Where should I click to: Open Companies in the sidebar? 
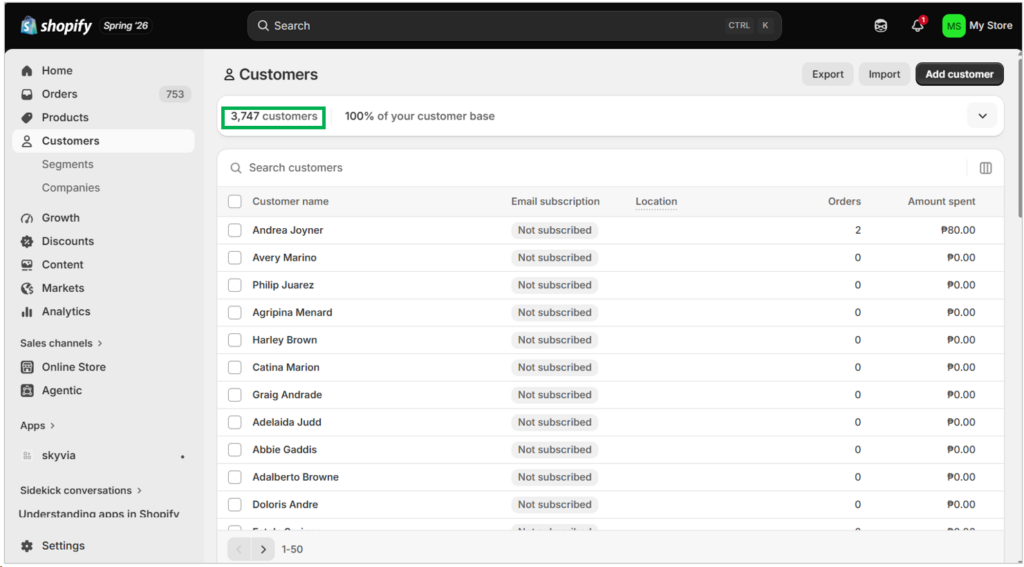71,188
